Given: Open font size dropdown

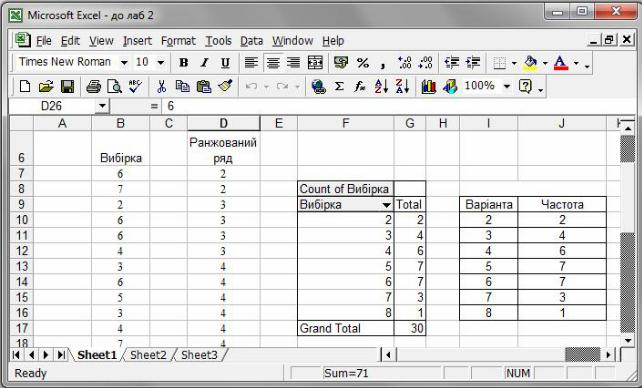Looking at the screenshot, I should click(x=160, y=63).
